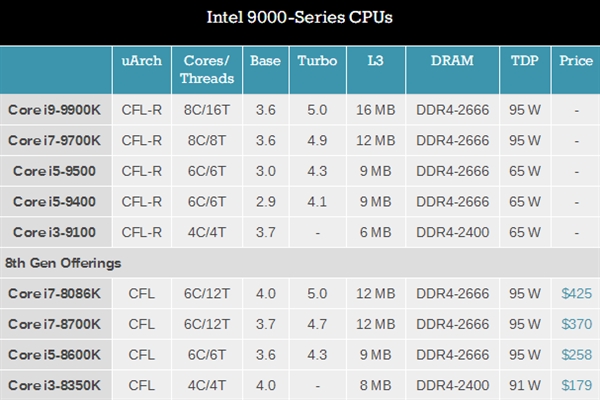Select the Base column header

[265, 61]
